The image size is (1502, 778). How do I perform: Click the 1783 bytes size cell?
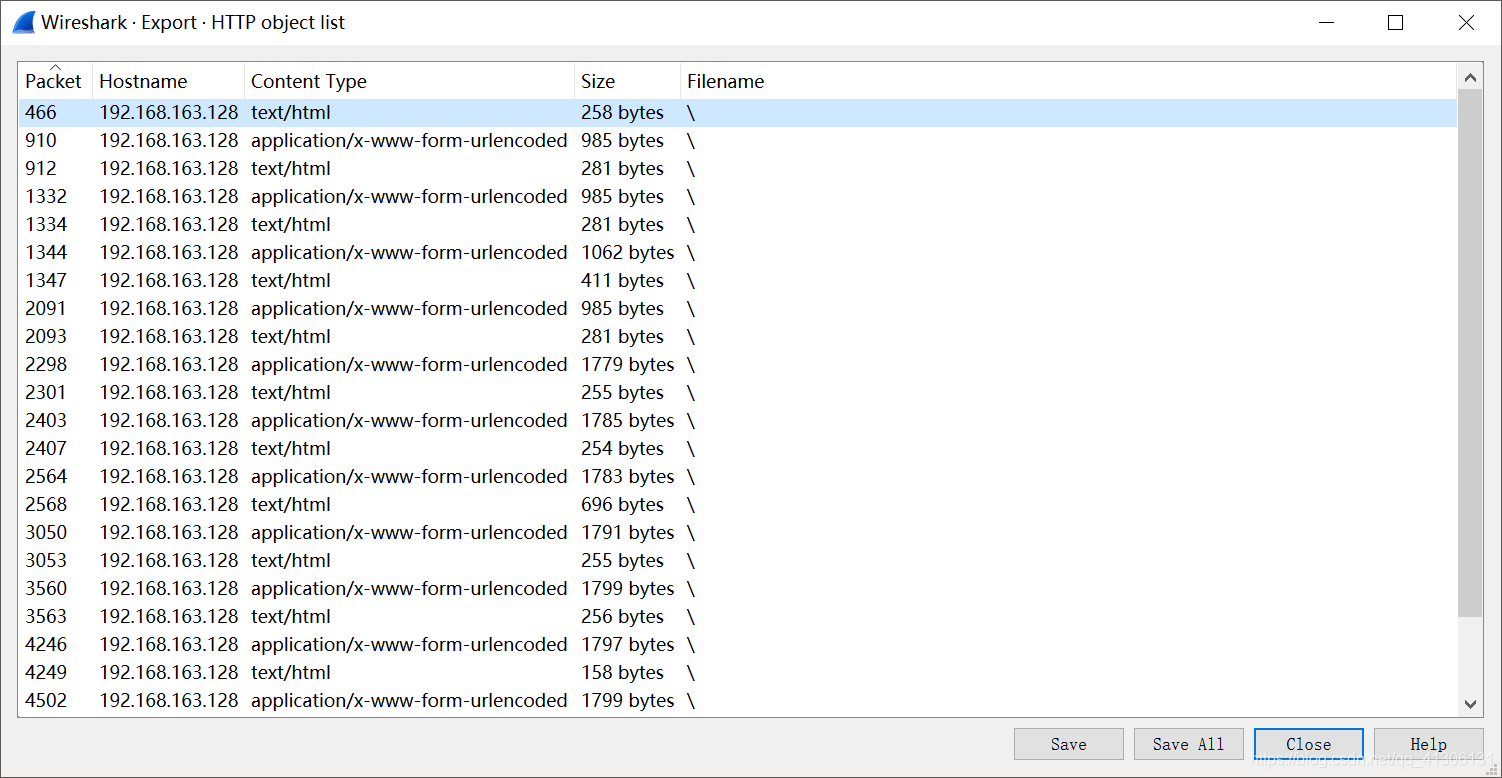coord(628,477)
